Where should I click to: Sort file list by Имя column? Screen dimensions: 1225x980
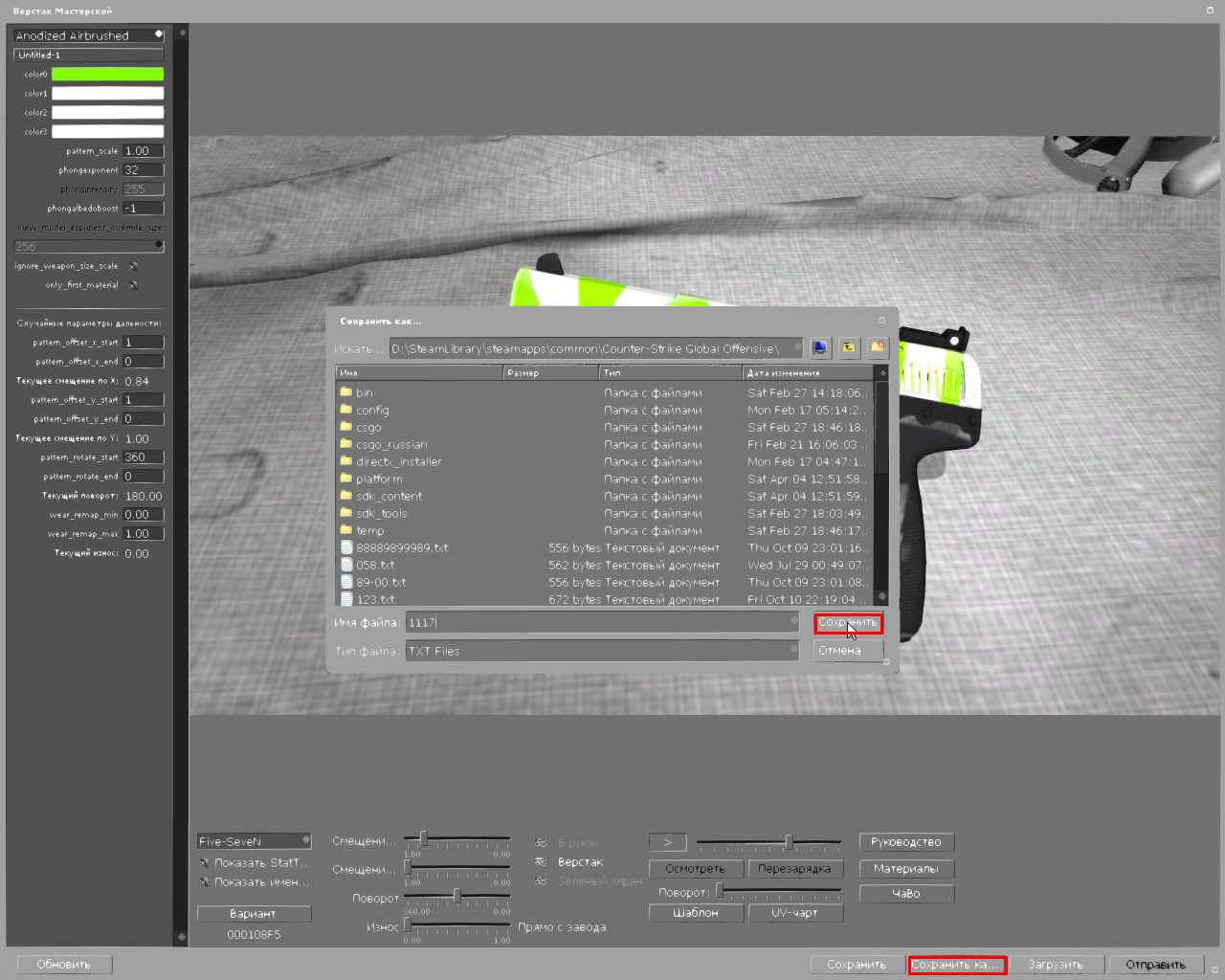(x=420, y=372)
